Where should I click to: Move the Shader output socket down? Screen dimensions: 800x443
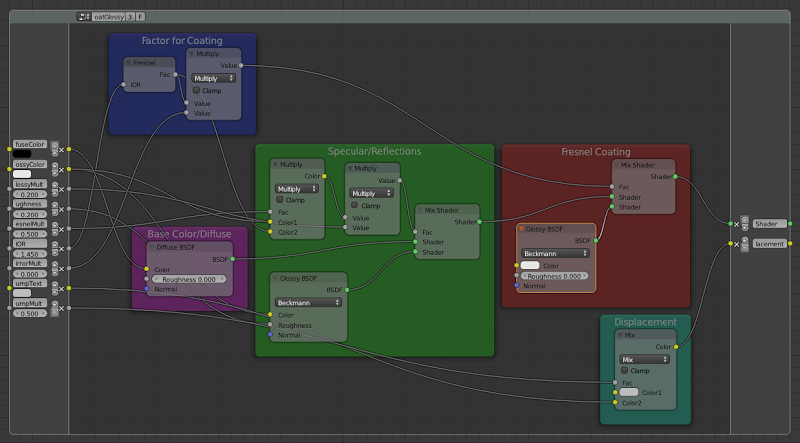745,228
